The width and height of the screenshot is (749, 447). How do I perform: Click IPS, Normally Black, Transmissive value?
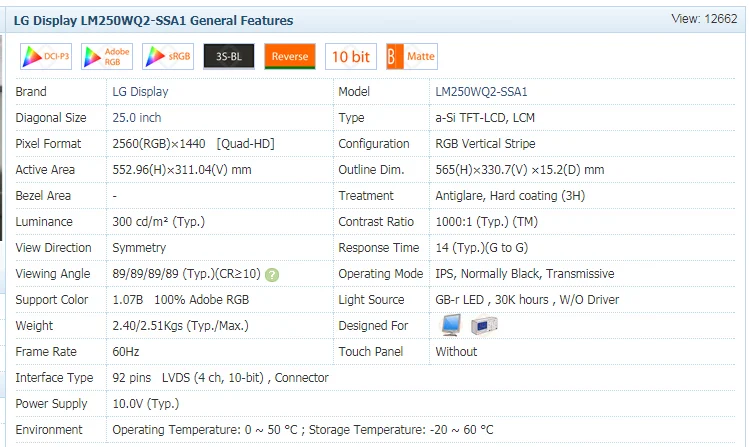pyautogui.click(x=524, y=274)
